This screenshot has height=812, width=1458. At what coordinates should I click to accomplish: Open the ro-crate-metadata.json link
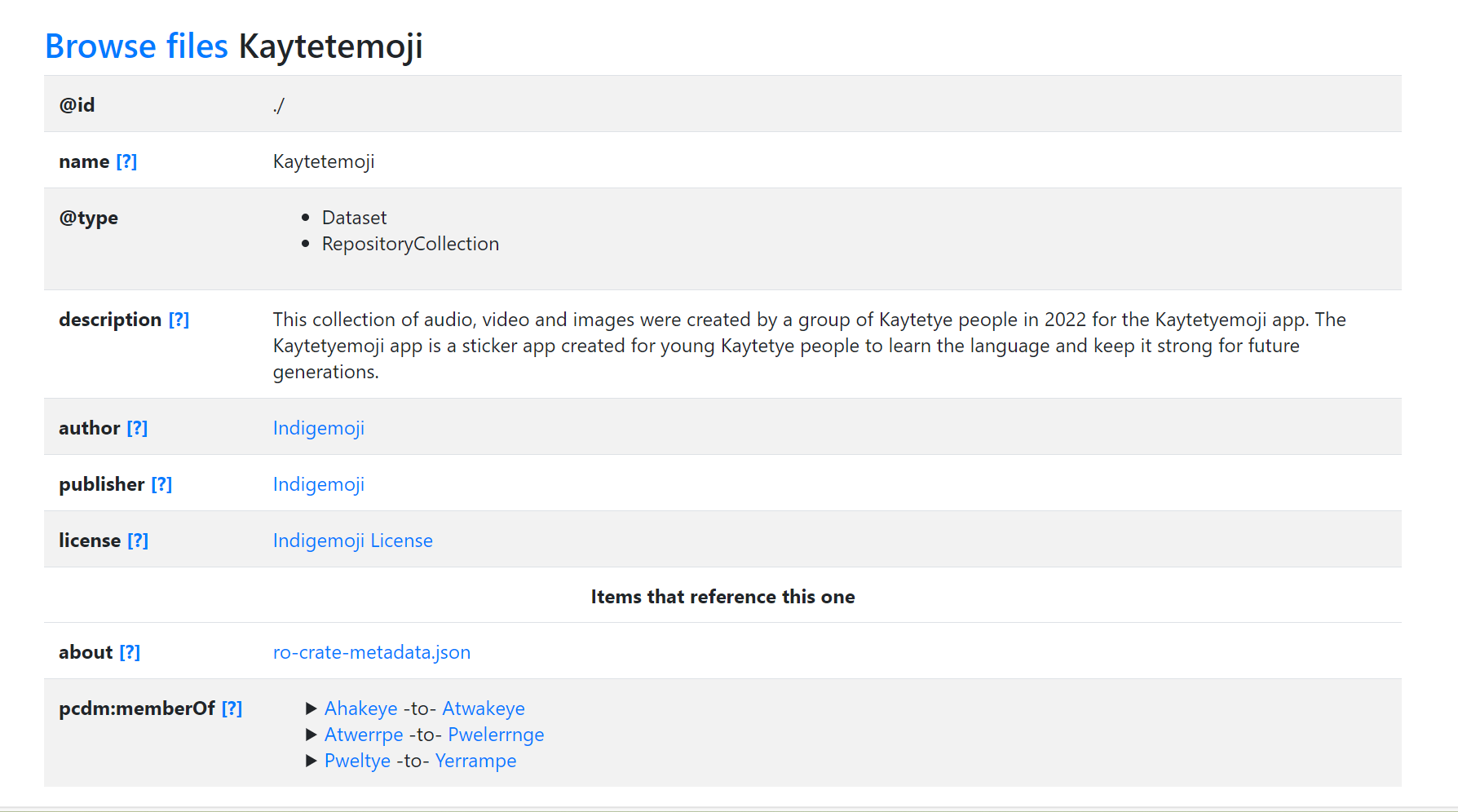click(372, 652)
